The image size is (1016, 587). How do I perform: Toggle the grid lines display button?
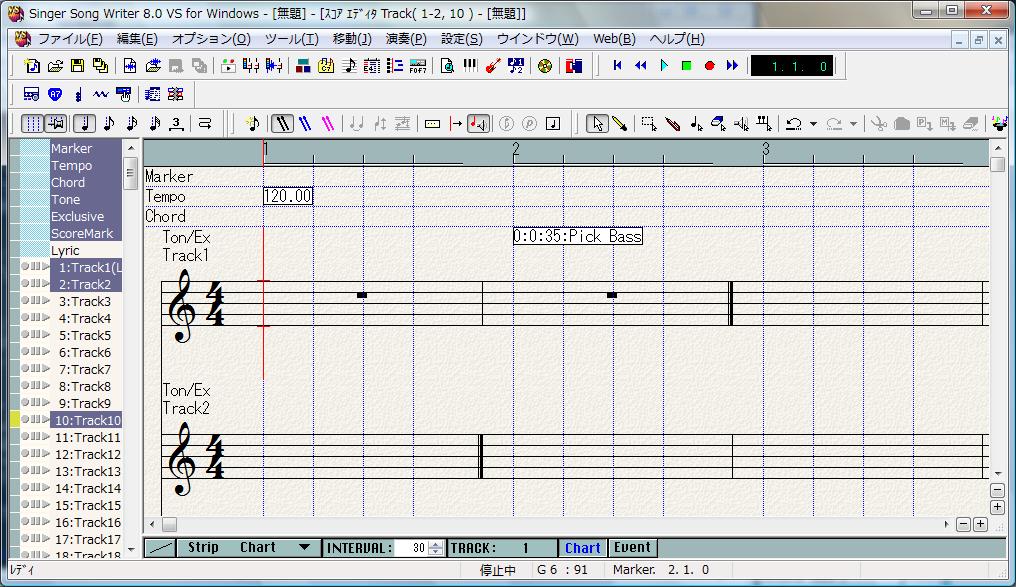click(x=32, y=124)
